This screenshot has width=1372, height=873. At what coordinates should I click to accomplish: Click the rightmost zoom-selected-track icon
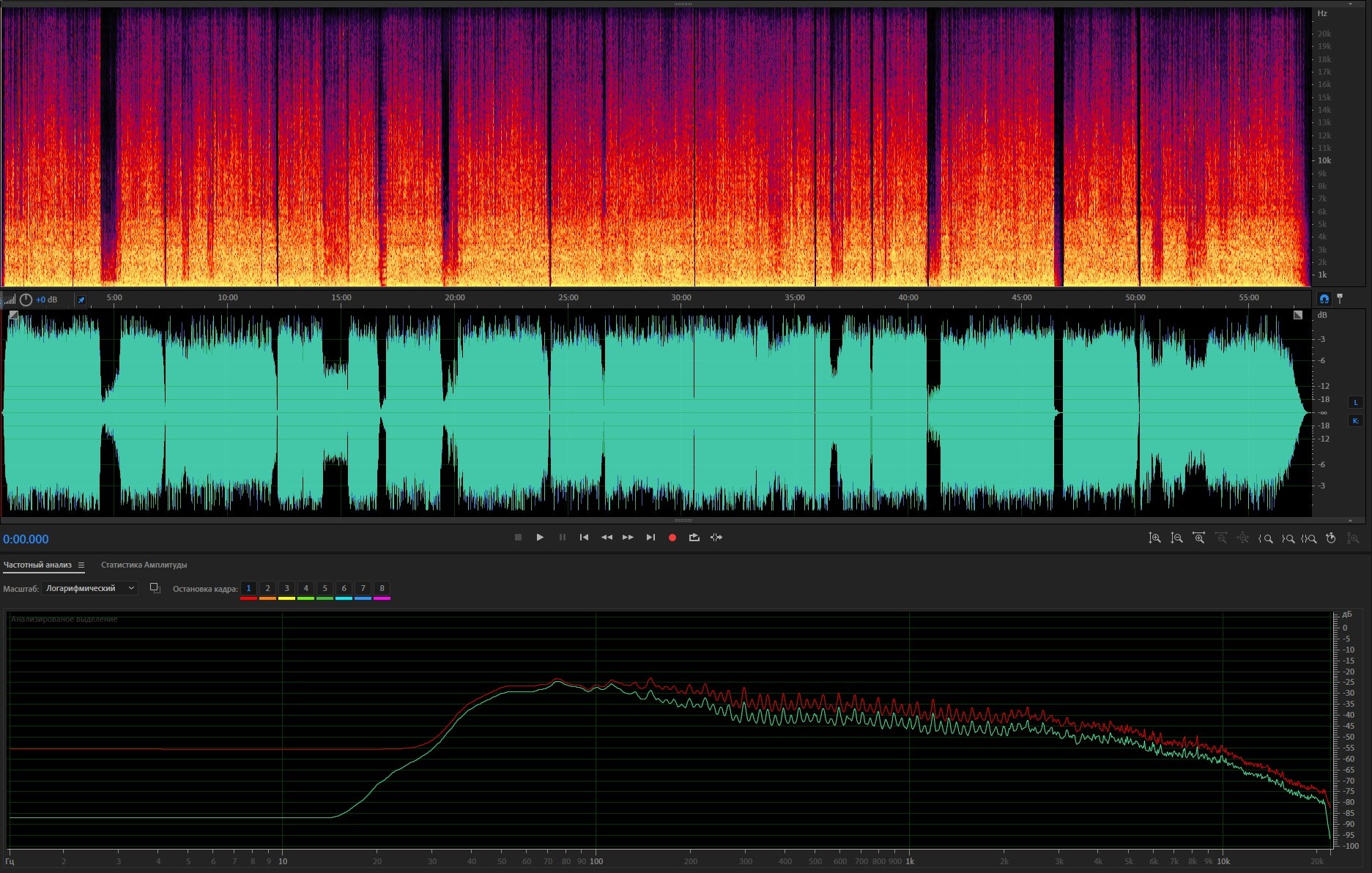[x=1353, y=538]
